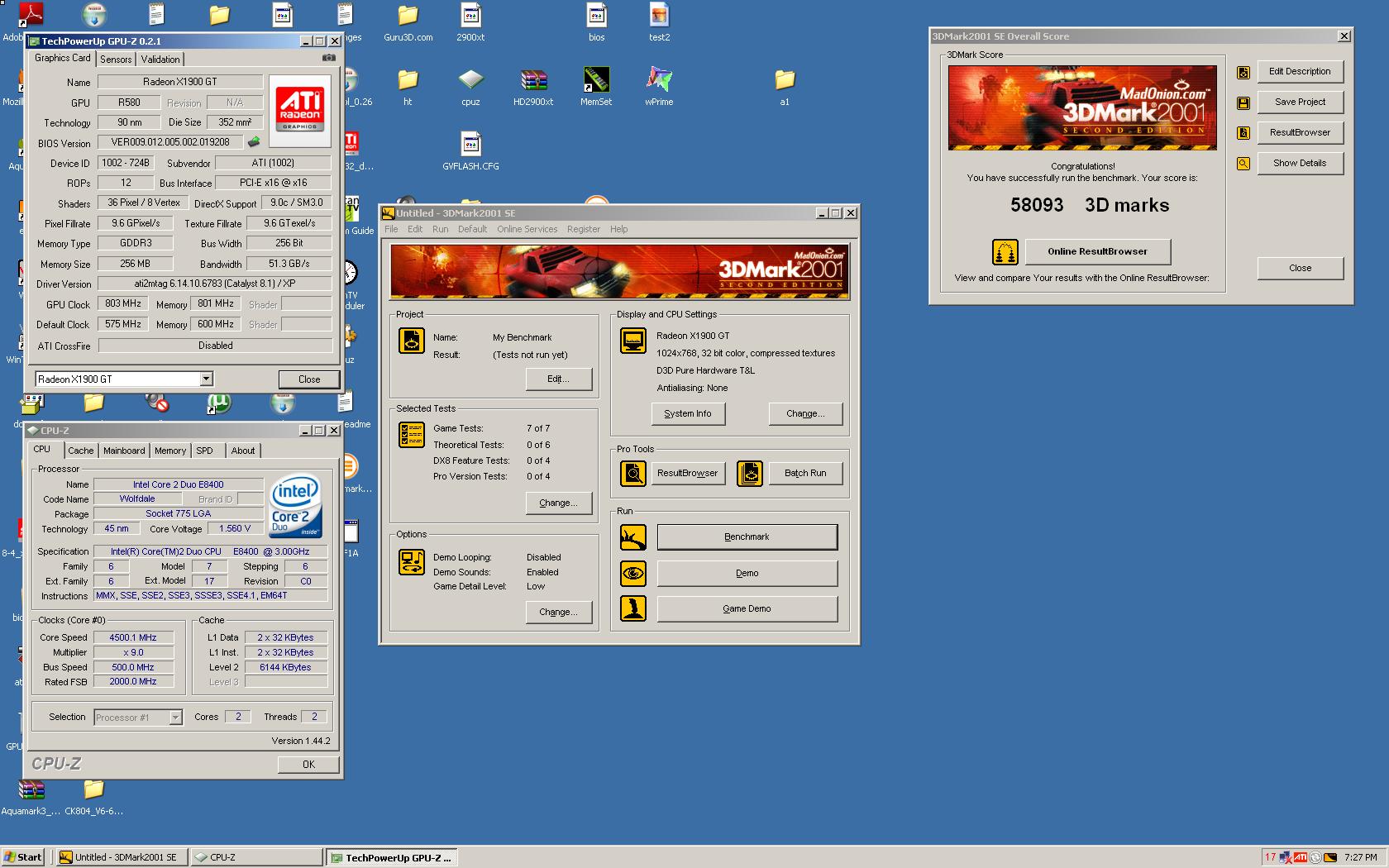This screenshot has width=1389, height=868.
Task: Expand the Processor #1 selection dropdown
Action: [x=175, y=718]
